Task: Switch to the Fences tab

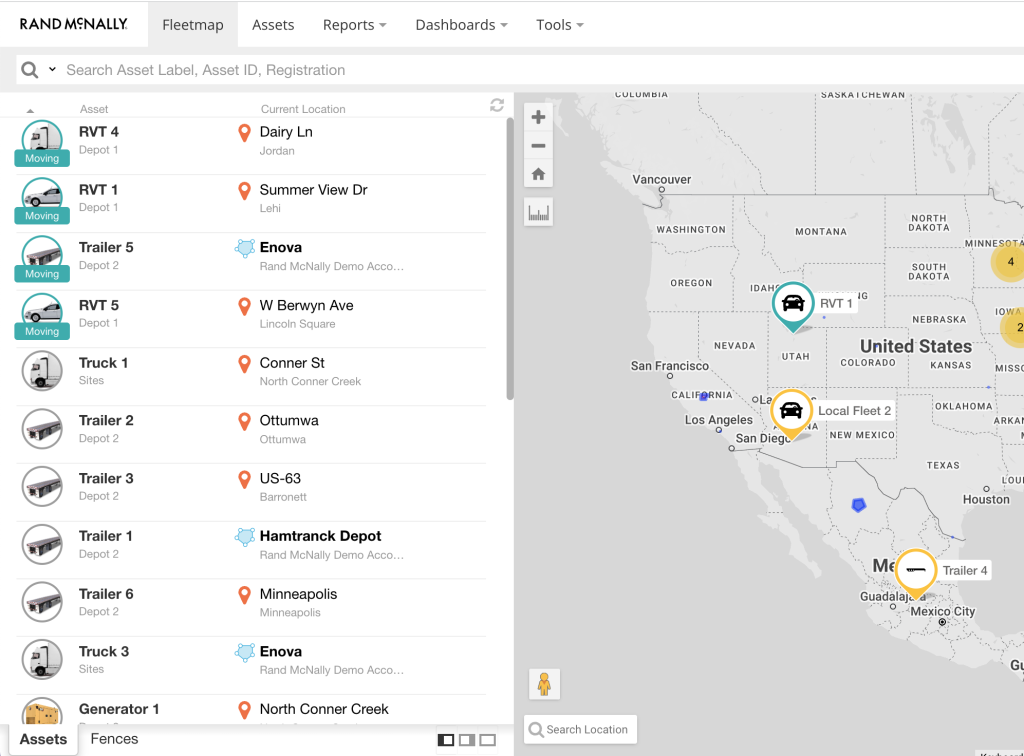Action: [x=114, y=739]
